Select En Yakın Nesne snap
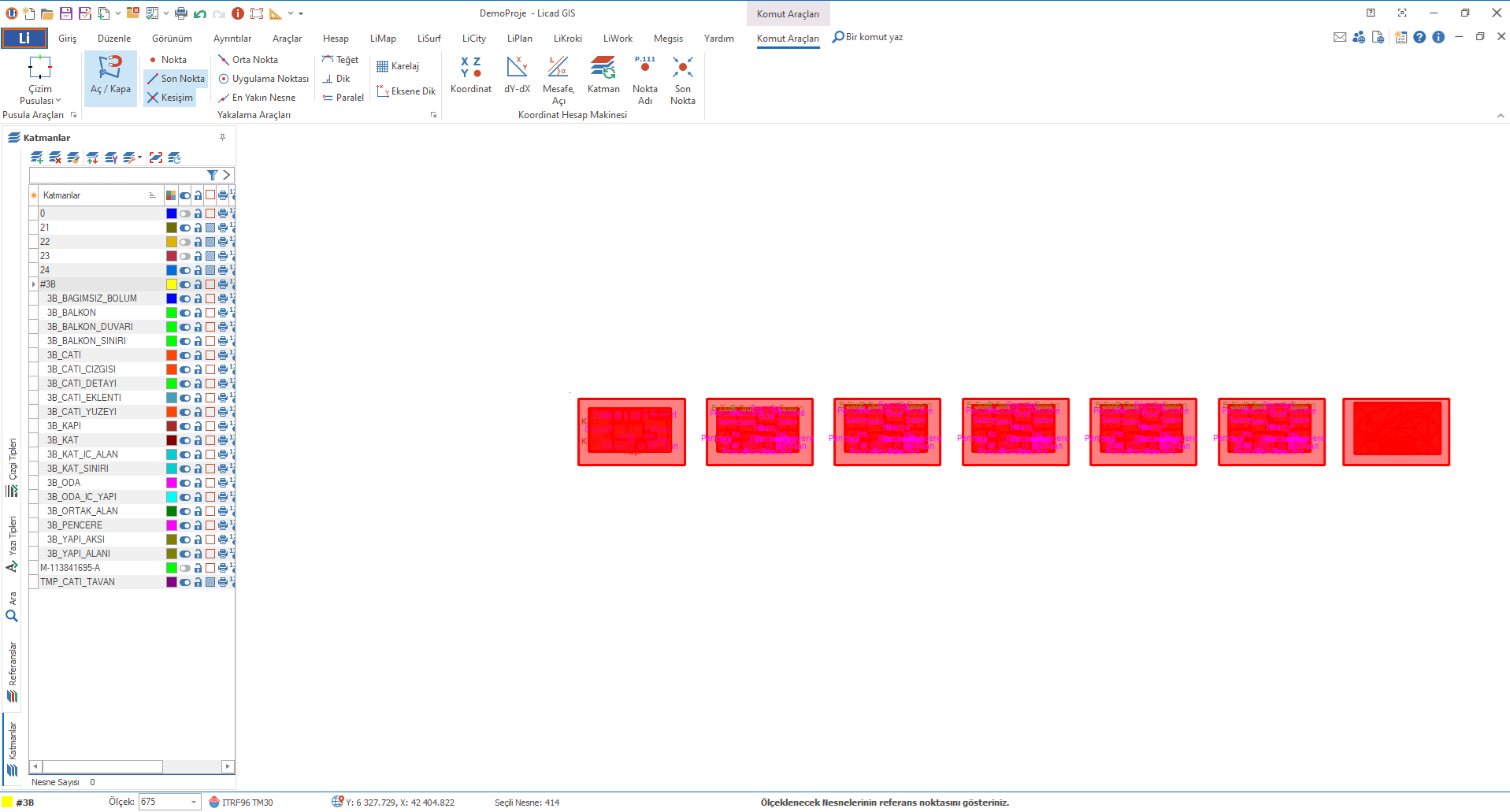Image resolution: width=1510 pixels, height=812 pixels. click(x=257, y=98)
